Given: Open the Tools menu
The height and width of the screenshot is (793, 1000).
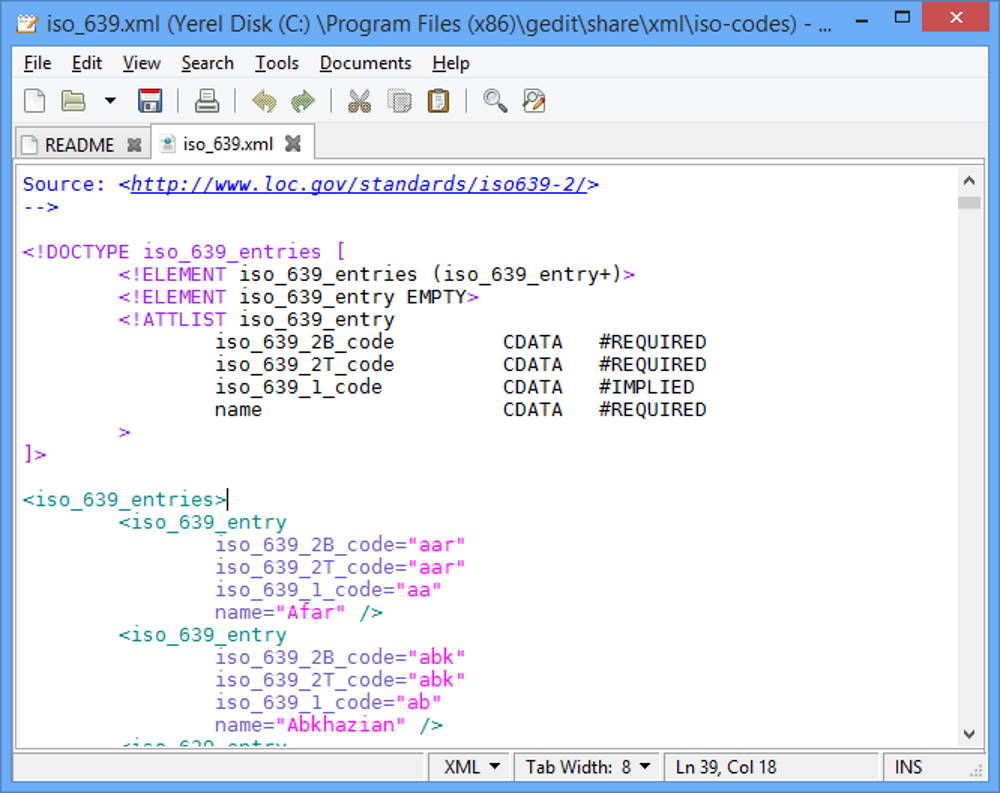Looking at the screenshot, I should coord(277,63).
